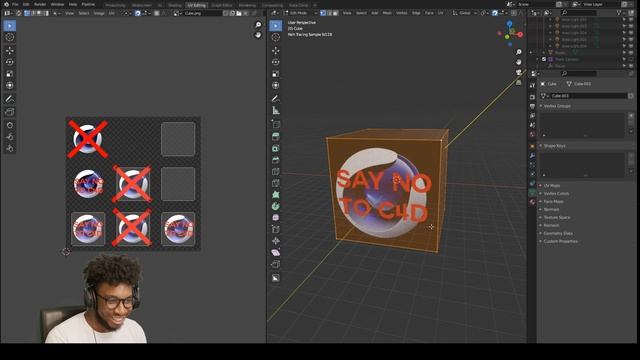The width and height of the screenshot is (640, 360).
Task: Select the Add Cube tool
Action: (276, 124)
